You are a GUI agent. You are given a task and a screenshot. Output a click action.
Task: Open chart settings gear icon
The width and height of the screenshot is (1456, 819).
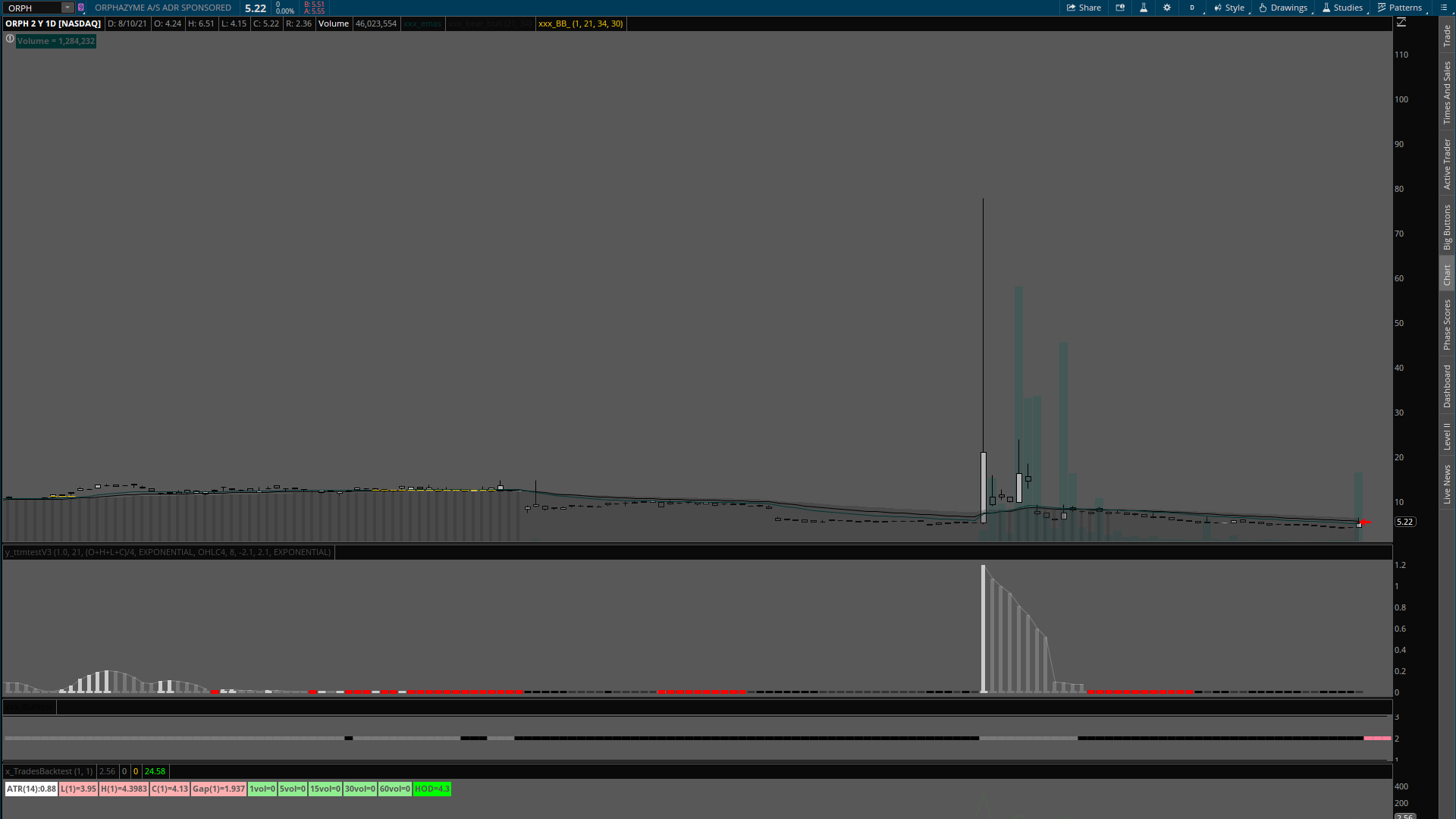point(1167,8)
